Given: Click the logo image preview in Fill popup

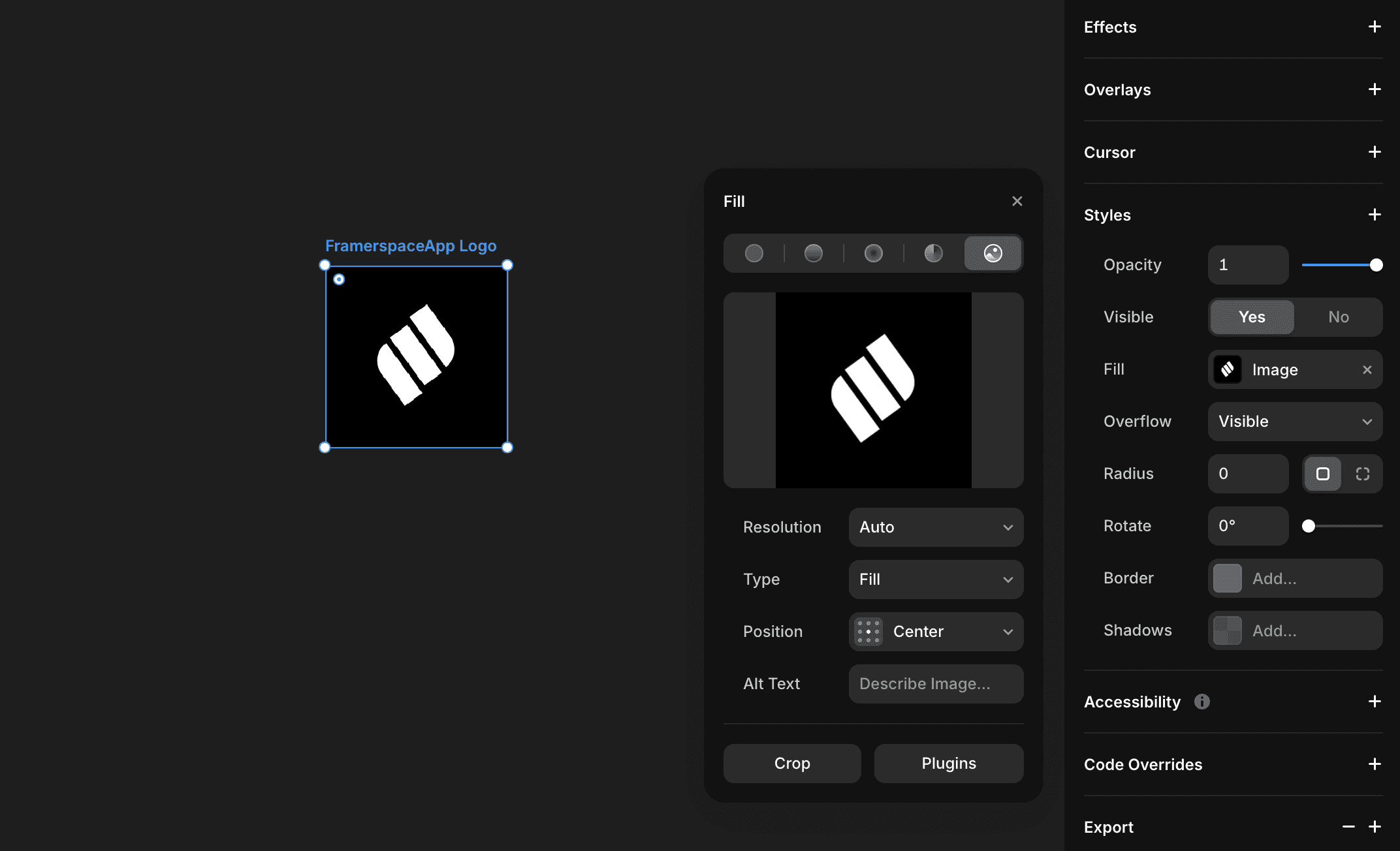Looking at the screenshot, I should [x=874, y=390].
